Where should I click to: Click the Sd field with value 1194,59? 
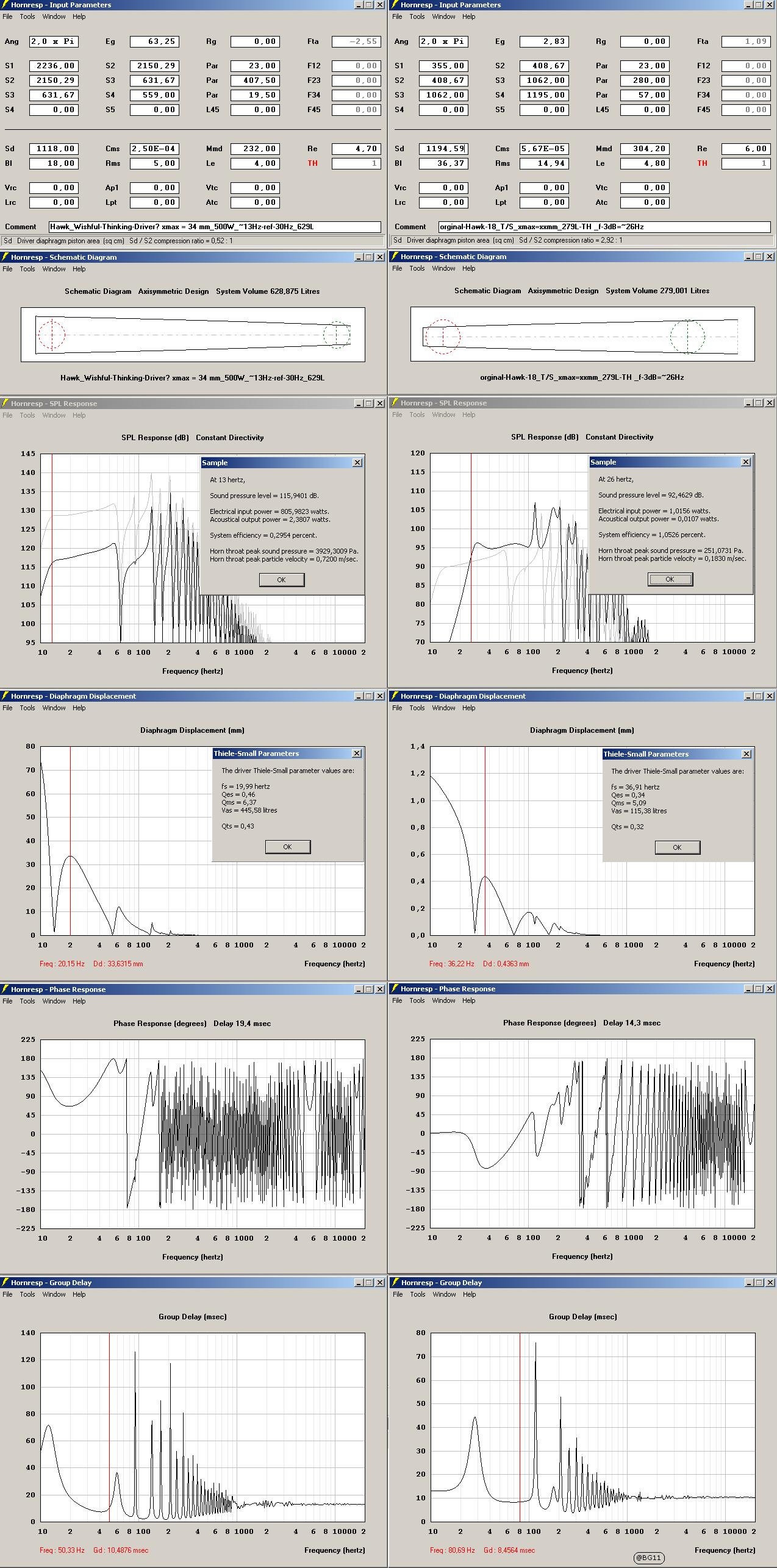click(x=443, y=149)
